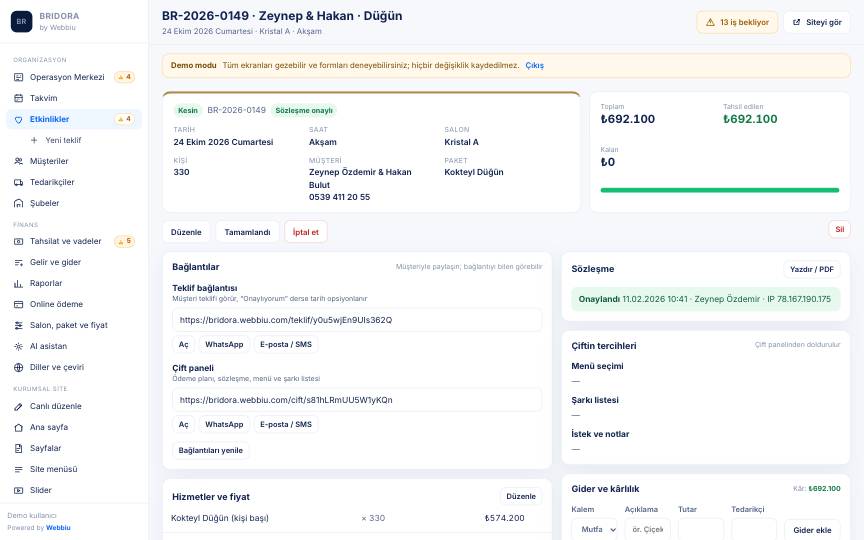The height and width of the screenshot is (540, 864).
Task: Click the Tahsil edilen ₺692.100 amount
Action: [x=750, y=119]
